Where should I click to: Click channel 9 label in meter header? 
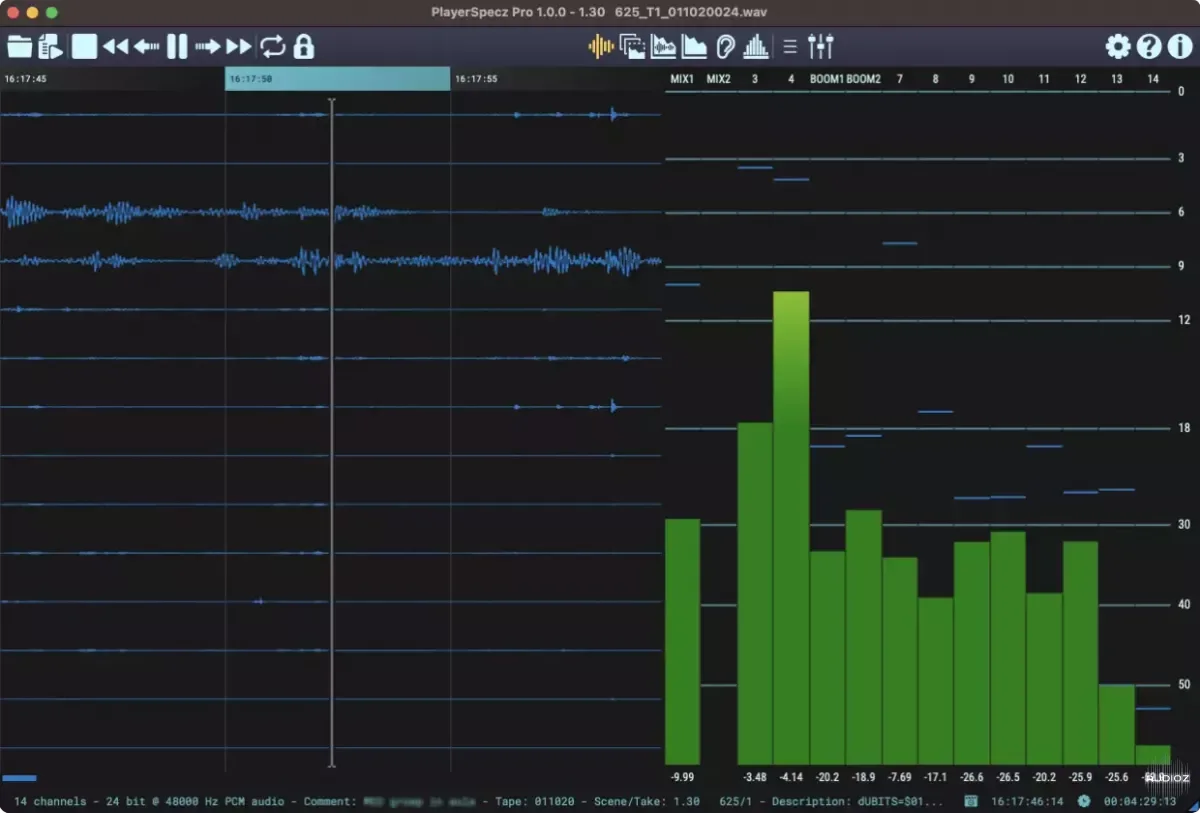tap(972, 78)
